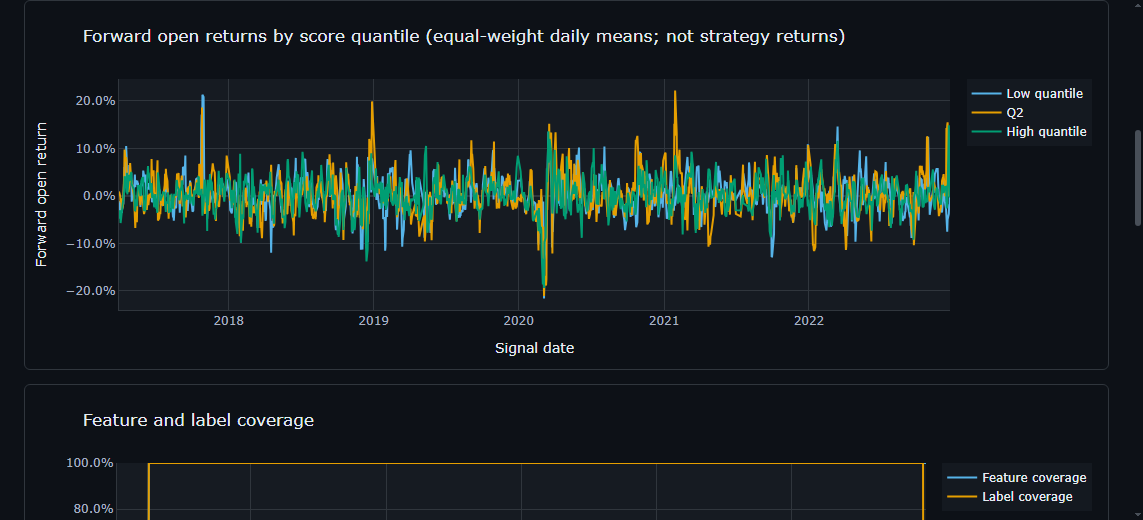Click the 80.0% coverage axis label
This screenshot has width=1143, height=520.
pos(93,509)
